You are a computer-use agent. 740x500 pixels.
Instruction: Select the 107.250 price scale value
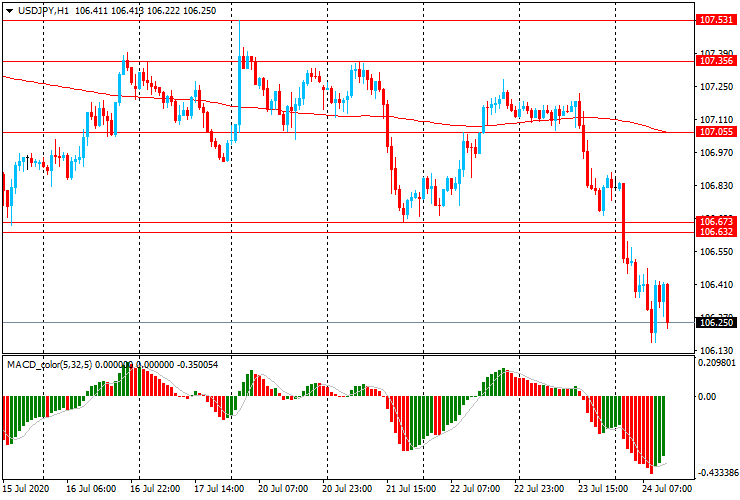(716, 86)
